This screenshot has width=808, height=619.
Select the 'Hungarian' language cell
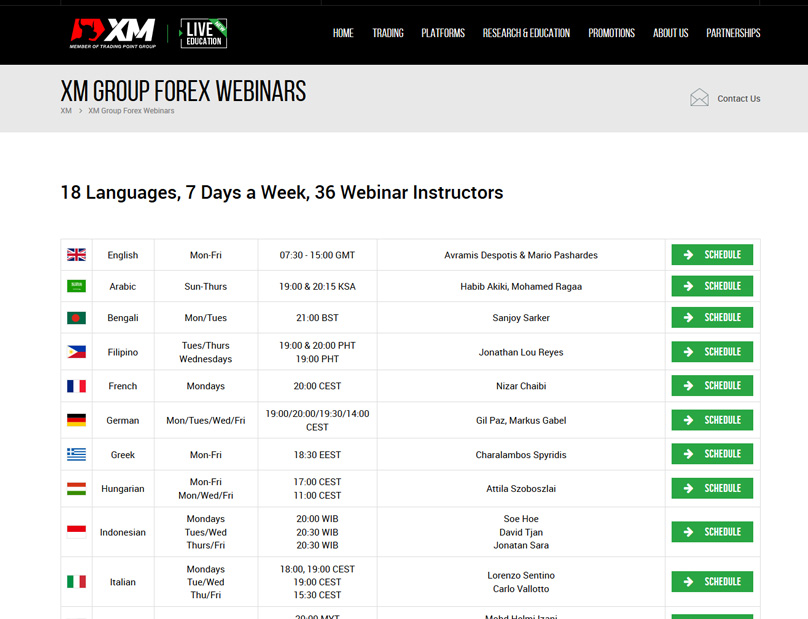pos(123,489)
